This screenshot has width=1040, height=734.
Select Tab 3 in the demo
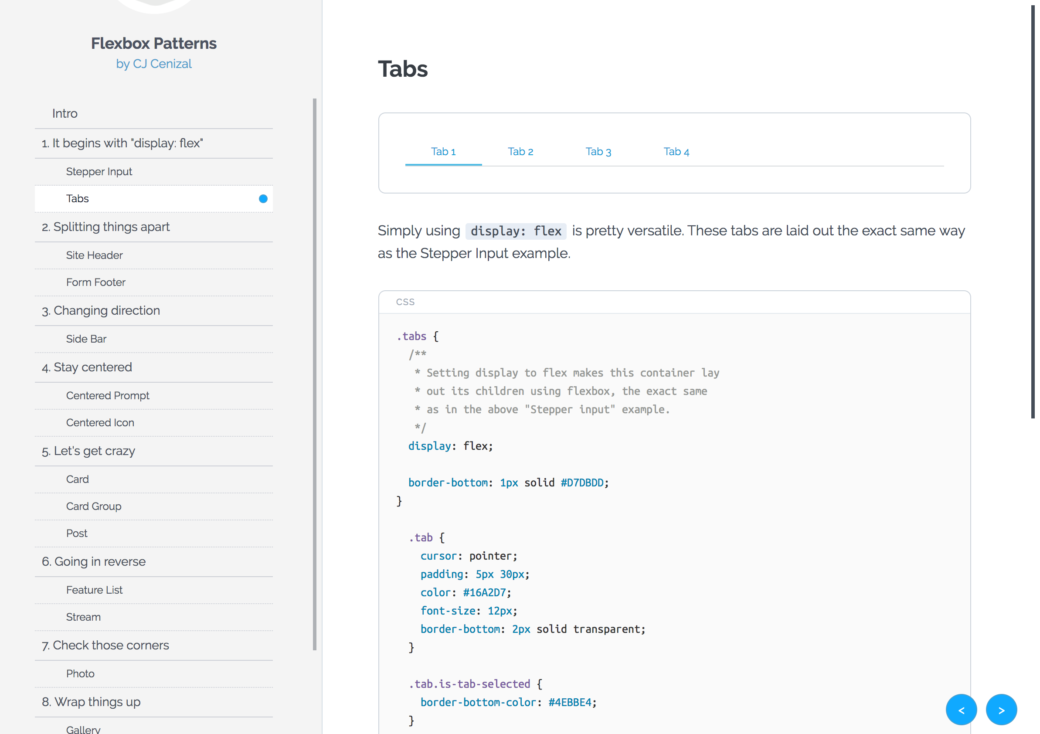(598, 151)
